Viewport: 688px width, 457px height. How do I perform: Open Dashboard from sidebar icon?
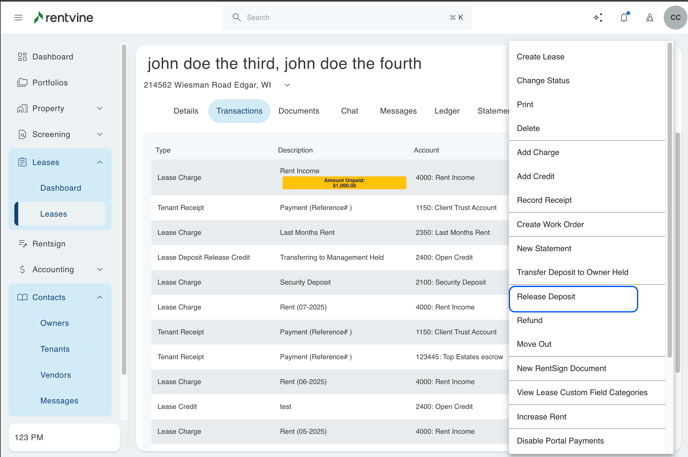click(22, 57)
